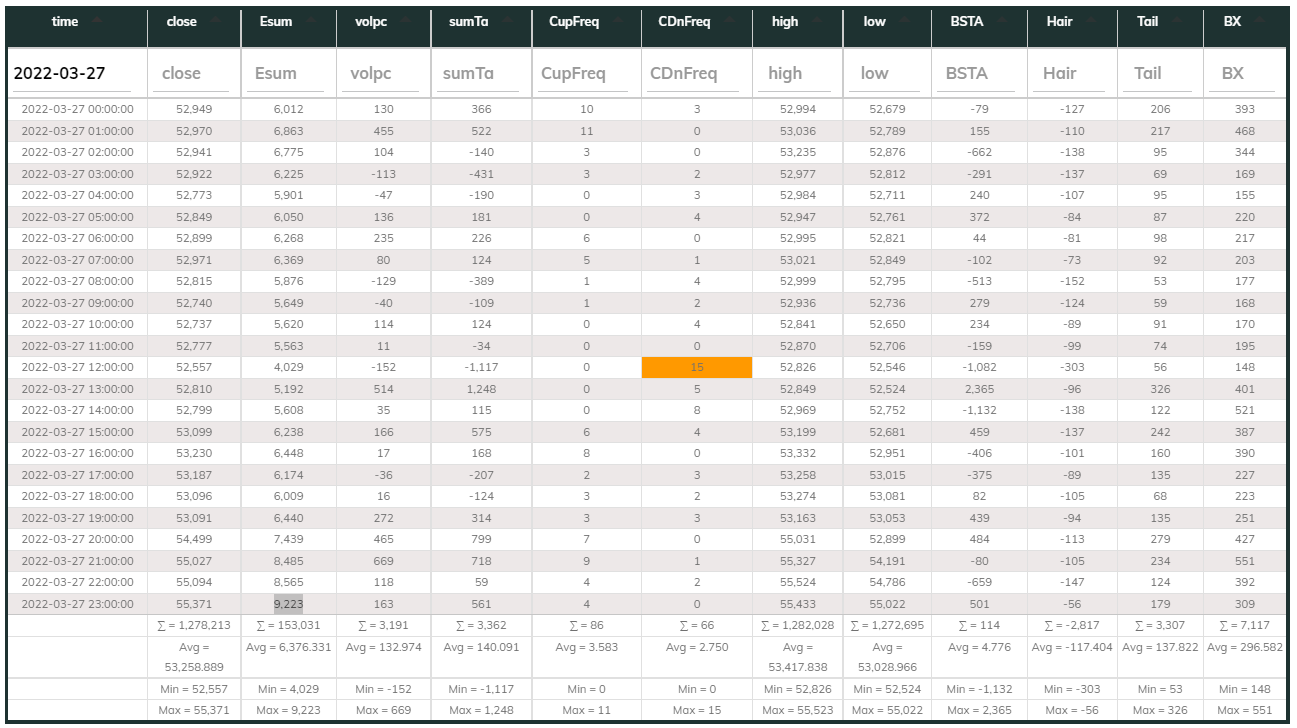
Task: Click the sumTa column sort arrow
Action: click(x=507, y=20)
